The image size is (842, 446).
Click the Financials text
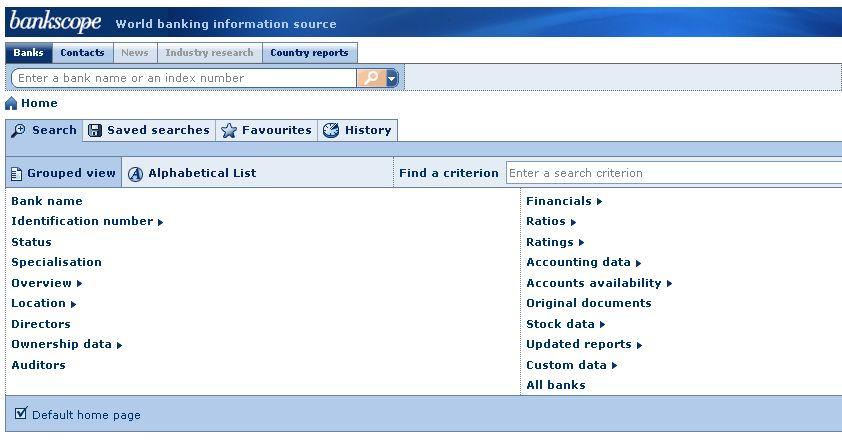click(x=559, y=201)
